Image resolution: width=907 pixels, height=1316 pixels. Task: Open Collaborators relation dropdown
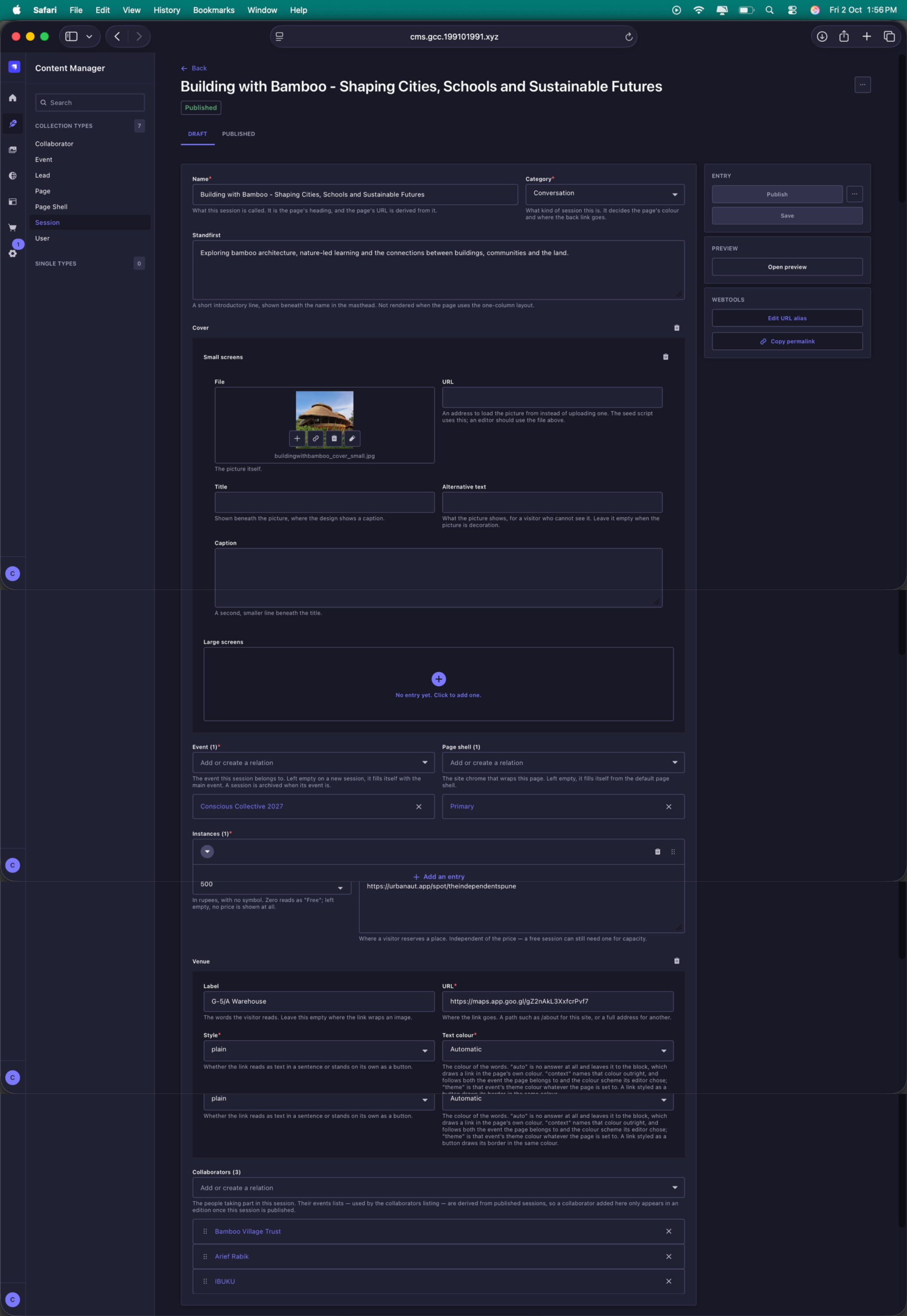(438, 1187)
